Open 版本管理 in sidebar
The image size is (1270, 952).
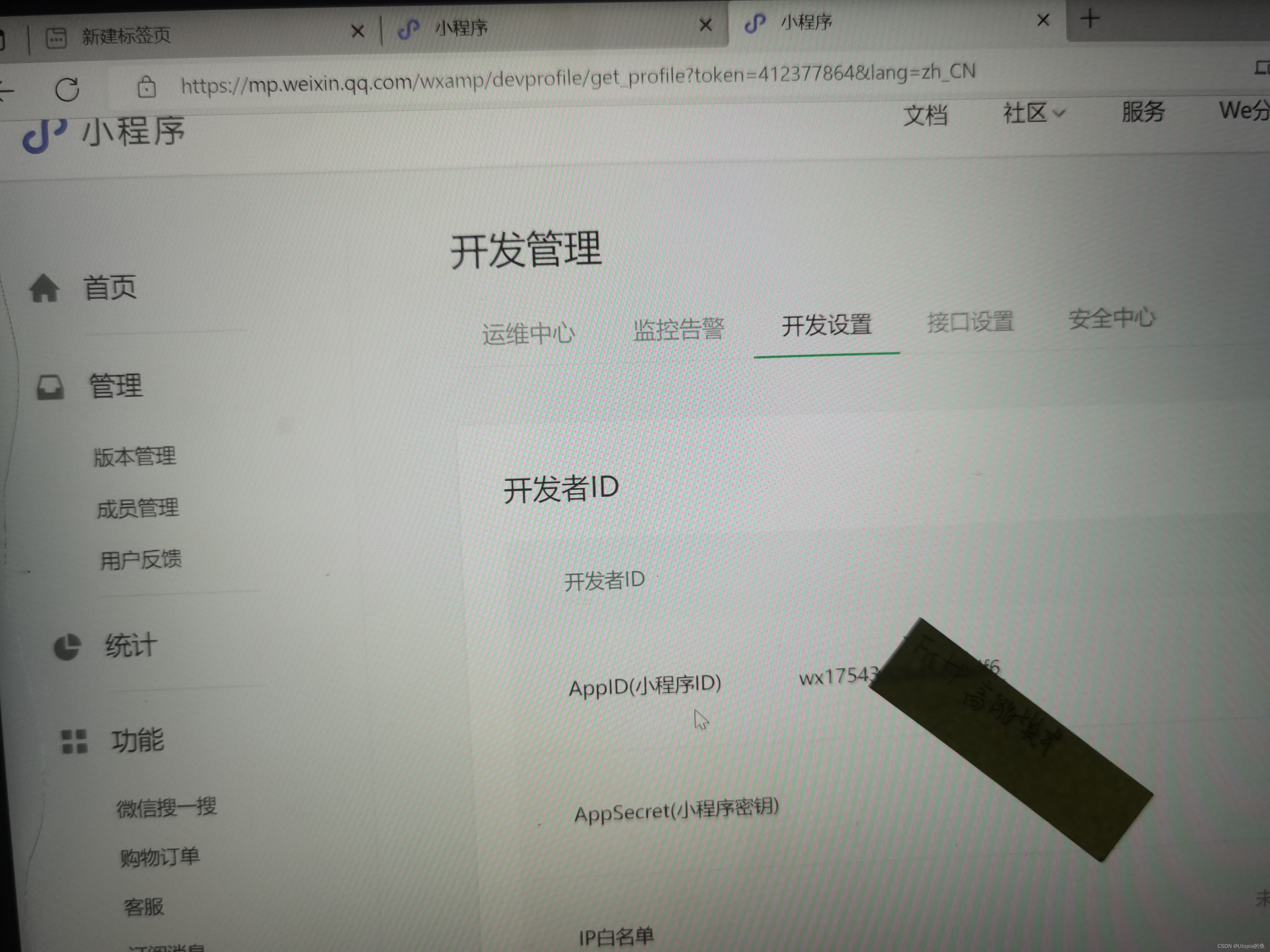point(135,457)
